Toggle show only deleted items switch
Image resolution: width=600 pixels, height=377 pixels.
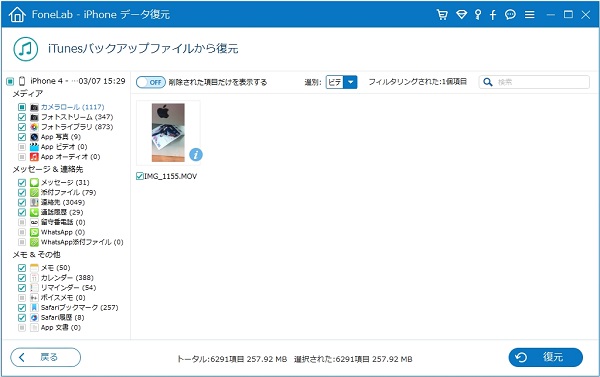(151, 82)
